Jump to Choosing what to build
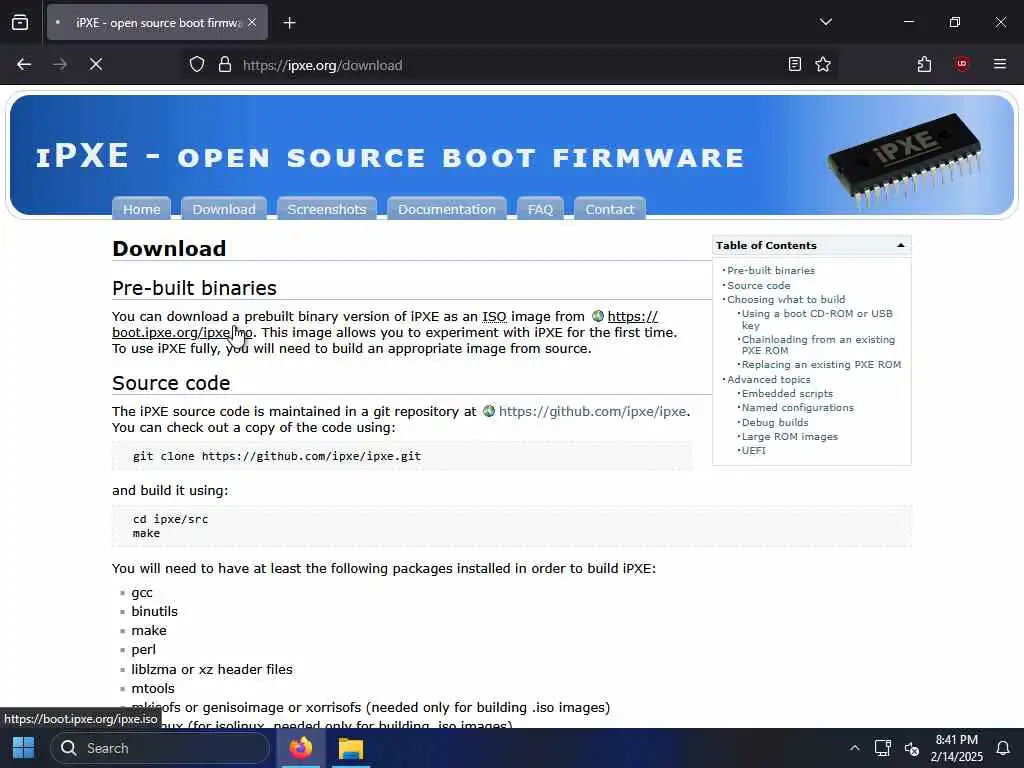The width and height of the screenshot is (1024, 768). 786,299
